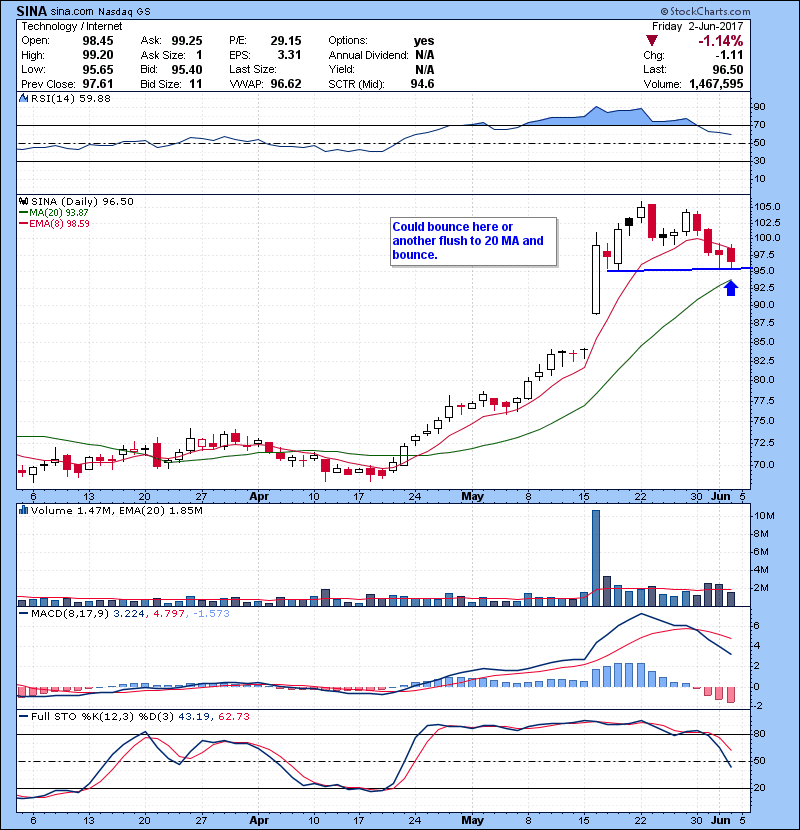Select the SCTR (Mid) value 94.6

pos(423,84)
